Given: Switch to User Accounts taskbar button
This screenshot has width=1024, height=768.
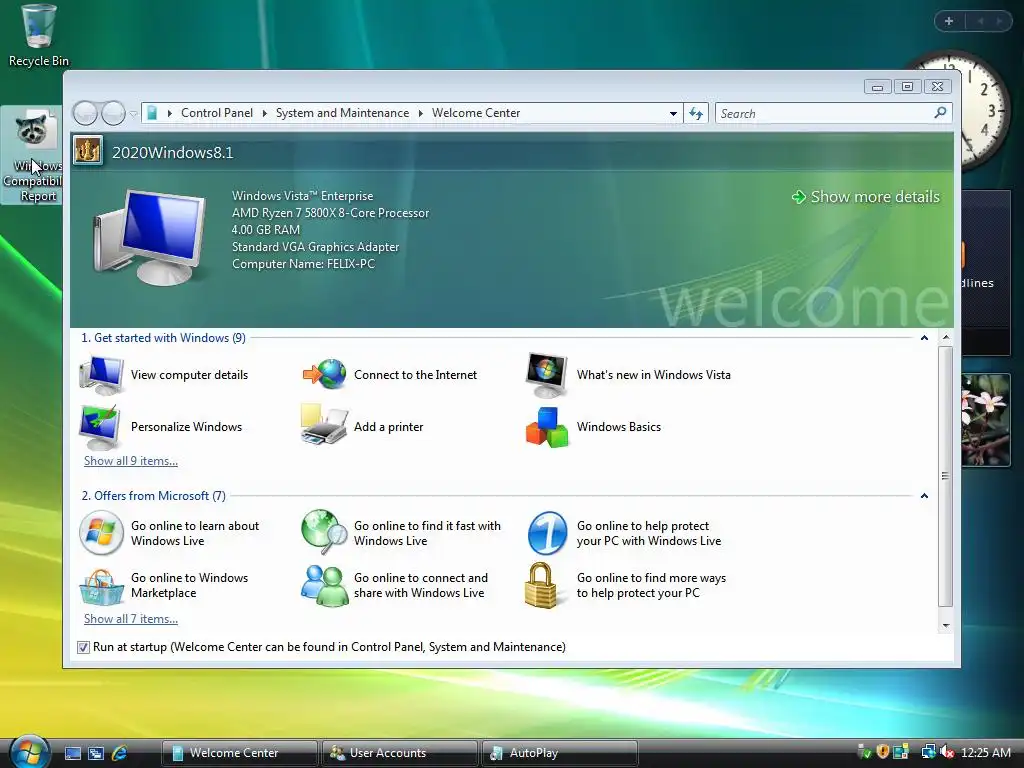Looking at the screenshot, I should click(x=399, y=753).
